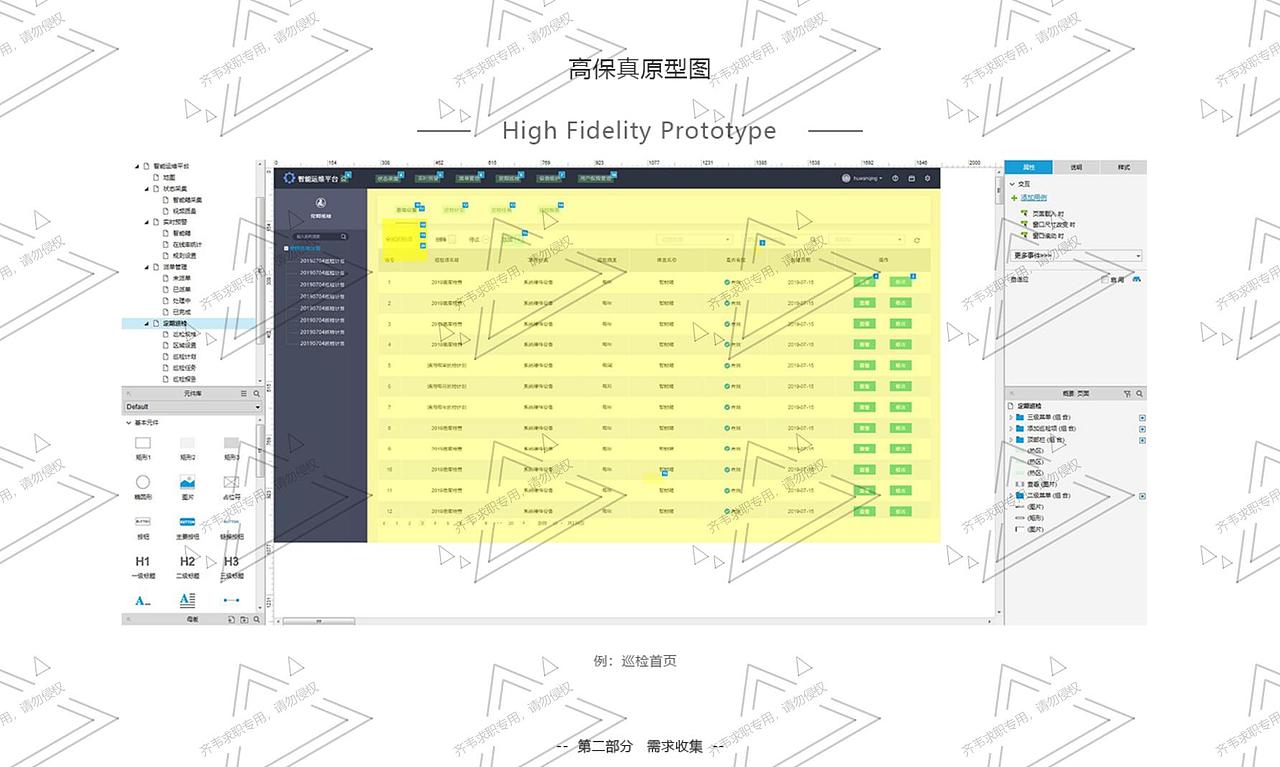Select the H3 三级标题 heading widget
The image size is (1280, 767).
[x=231, y=566]
